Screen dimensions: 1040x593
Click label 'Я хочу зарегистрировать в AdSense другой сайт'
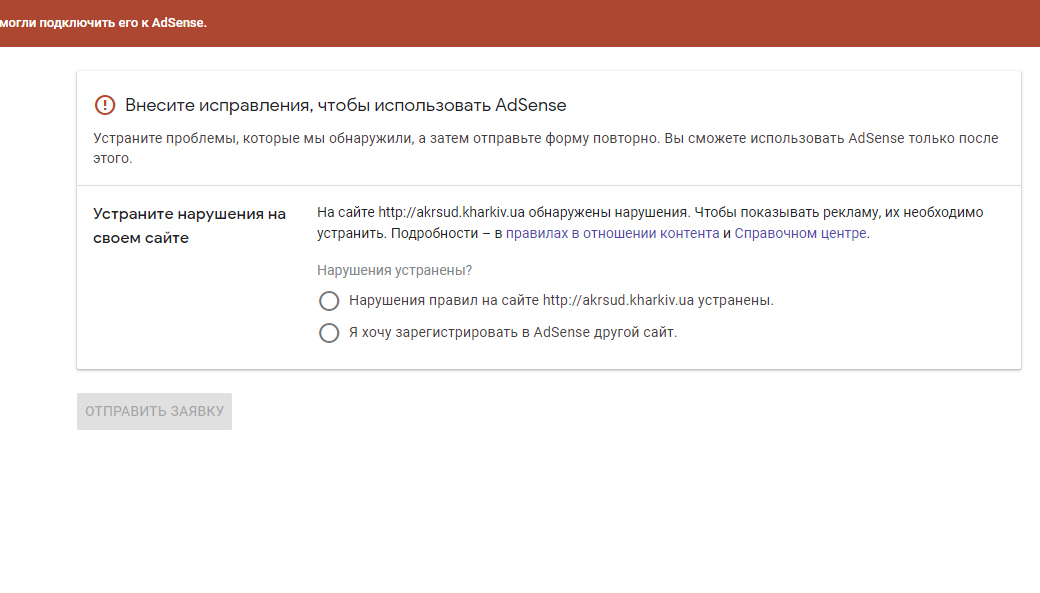tap(513, 332)
